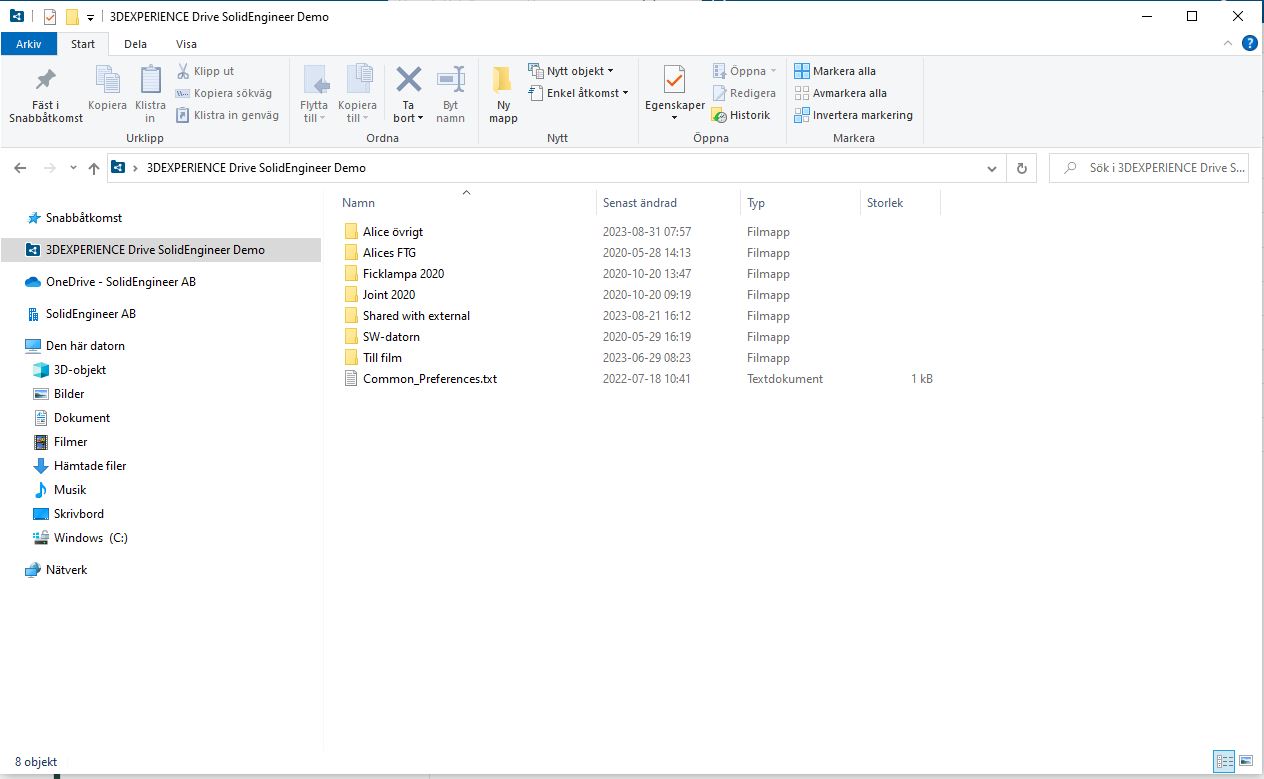Image resolution: width=1264 pixels, height=779 pixels.
Task: Click Invertera markering icon
Action: 802,115
